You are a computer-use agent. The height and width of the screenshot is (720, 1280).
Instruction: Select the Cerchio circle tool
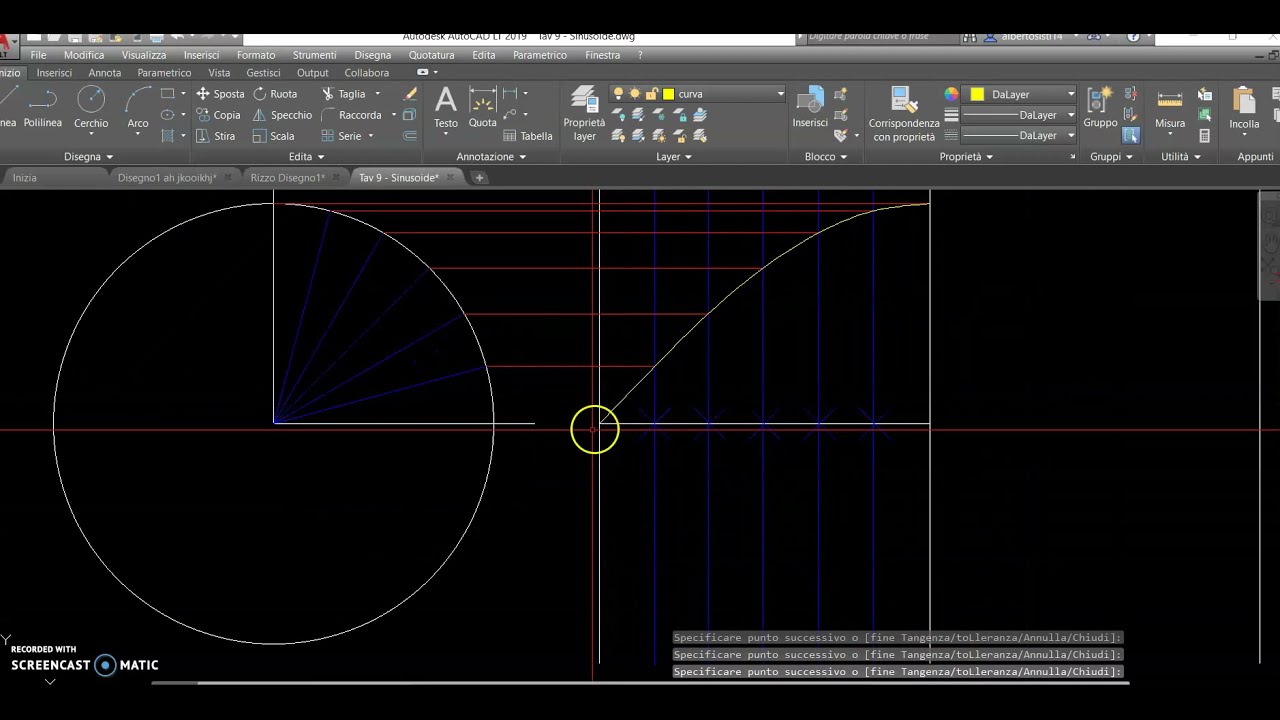[91, 108]
